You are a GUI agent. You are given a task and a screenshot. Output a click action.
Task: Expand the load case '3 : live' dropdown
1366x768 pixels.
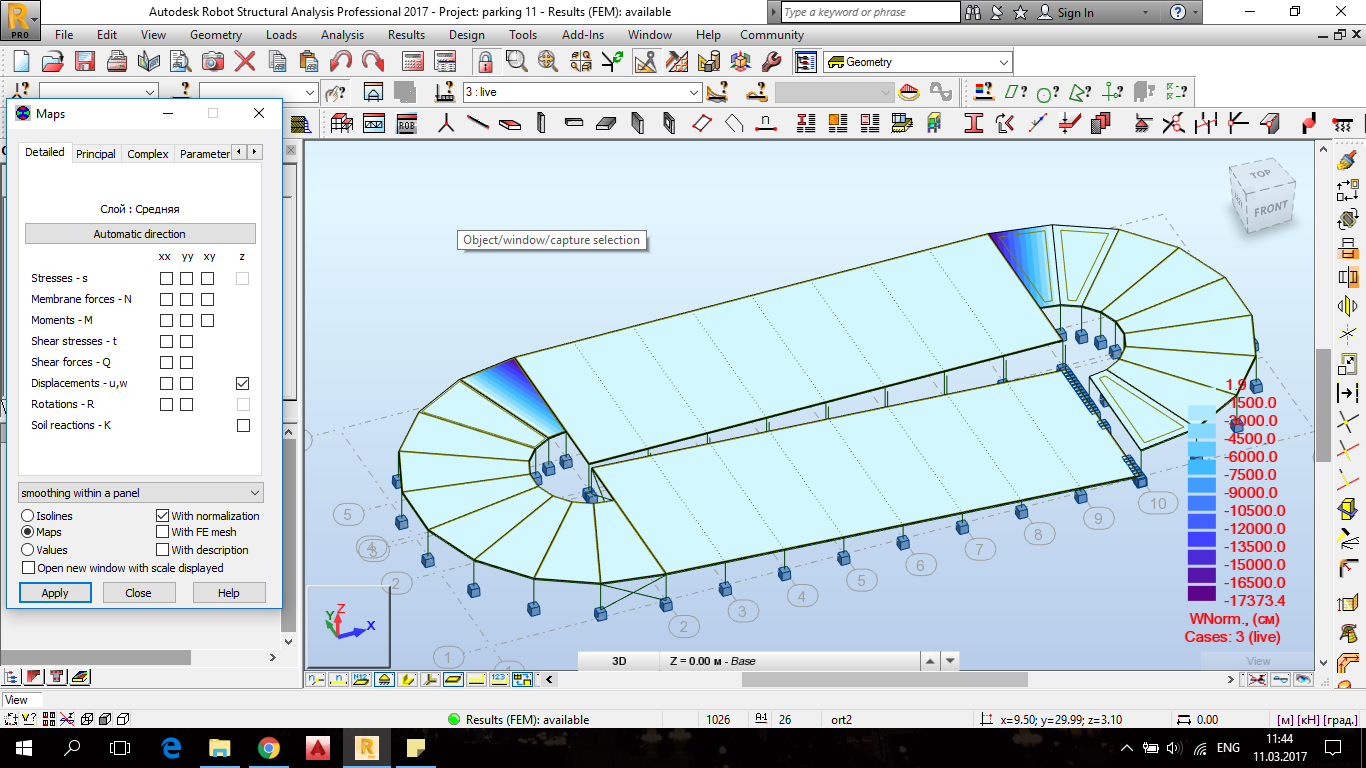pos(694,92)
